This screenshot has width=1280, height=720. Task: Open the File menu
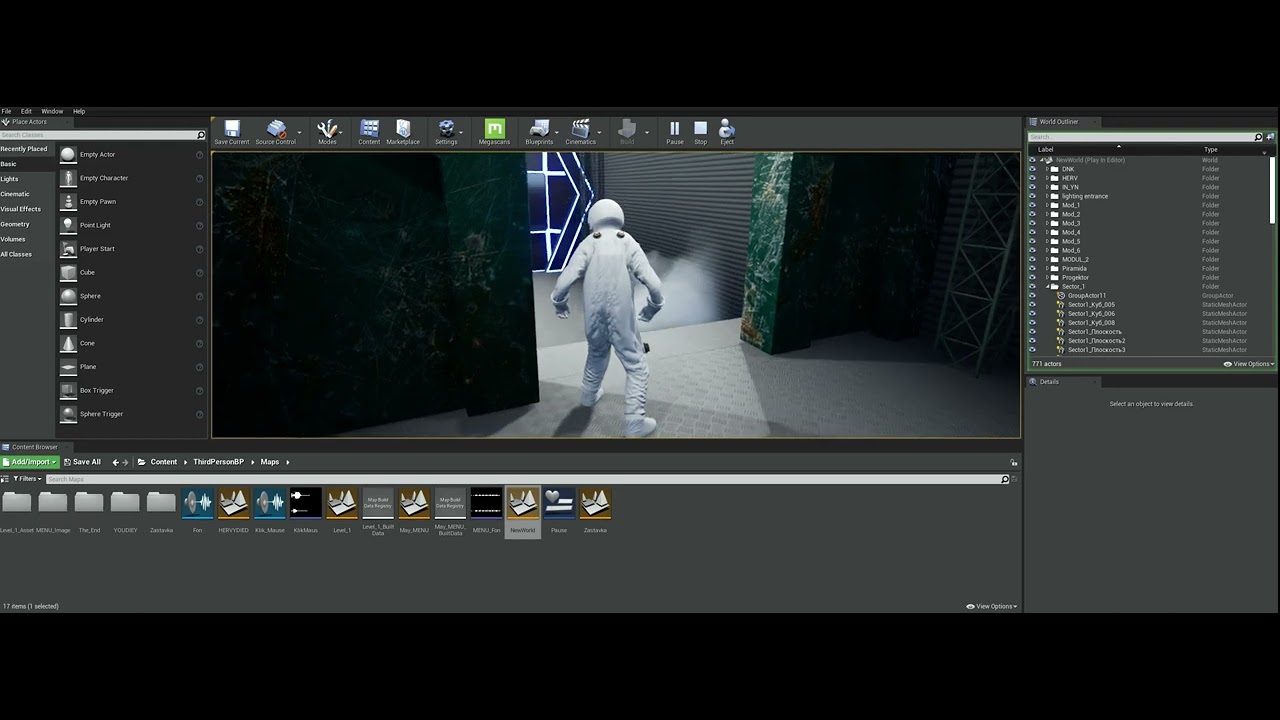pyautogui.click(x=6, y=111)
